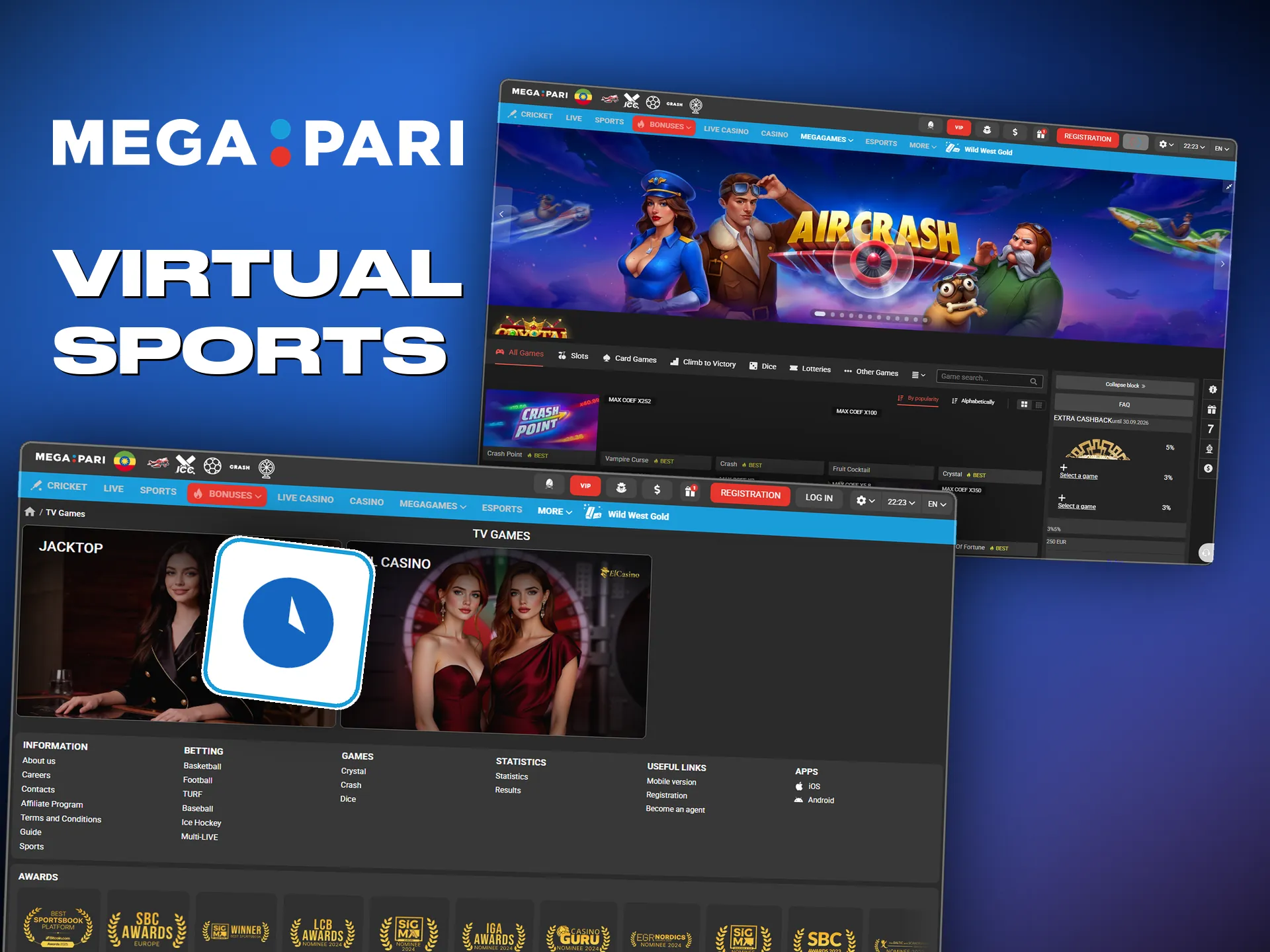Click Game search field in back window
This screenshot has height=952, width=1270.
coord(990,379)
